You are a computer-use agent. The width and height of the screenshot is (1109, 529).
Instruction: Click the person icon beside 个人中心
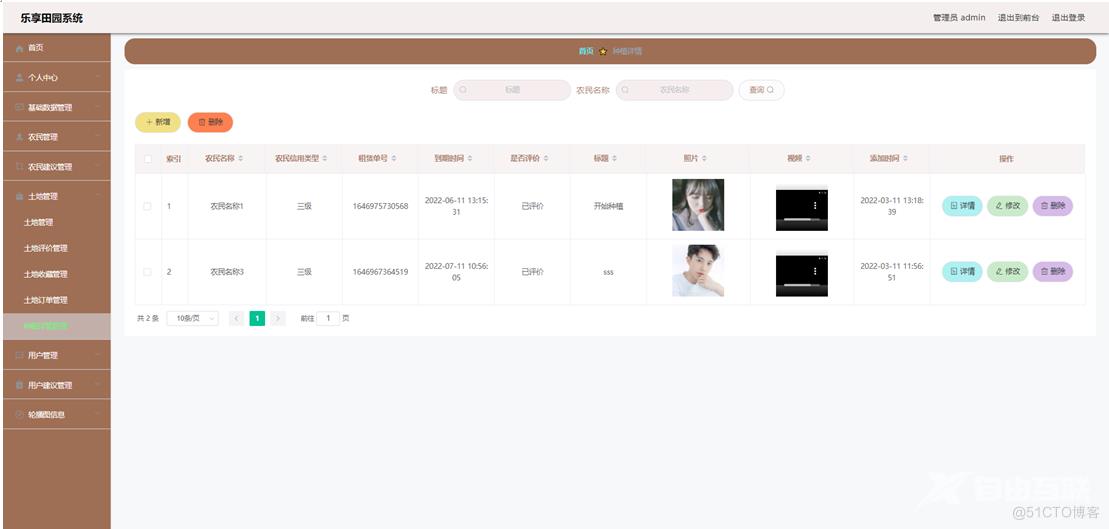click(x=19, y=78)
